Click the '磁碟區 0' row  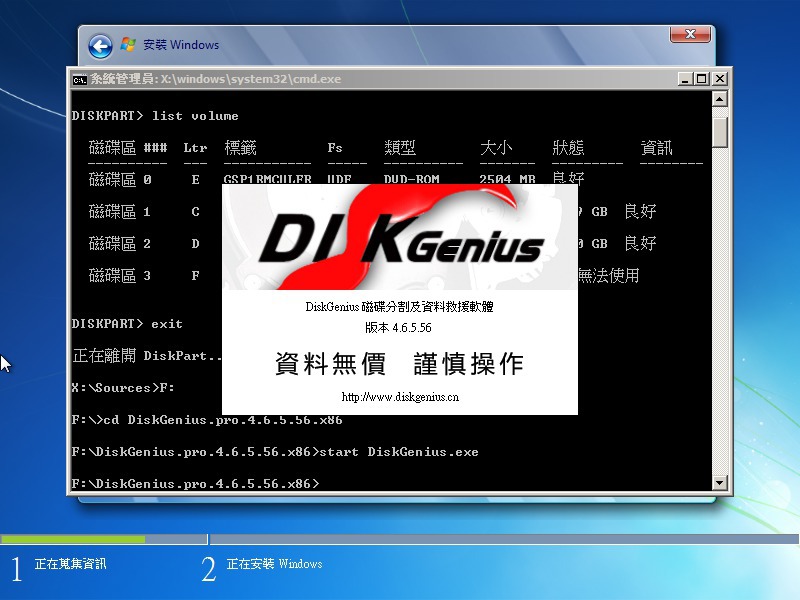[x=337, y=179]
